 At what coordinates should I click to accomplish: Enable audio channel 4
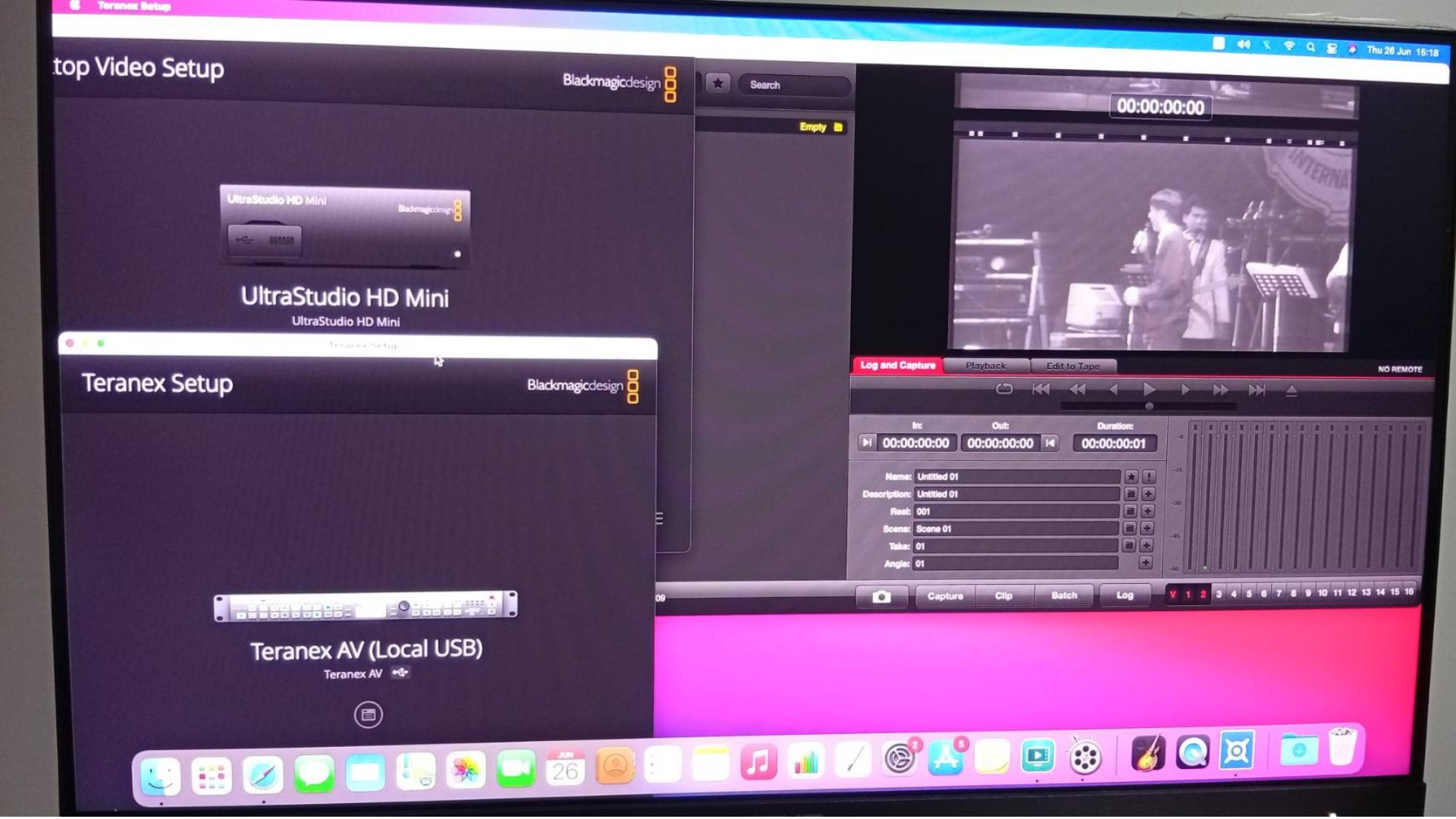coord(1234,594)
